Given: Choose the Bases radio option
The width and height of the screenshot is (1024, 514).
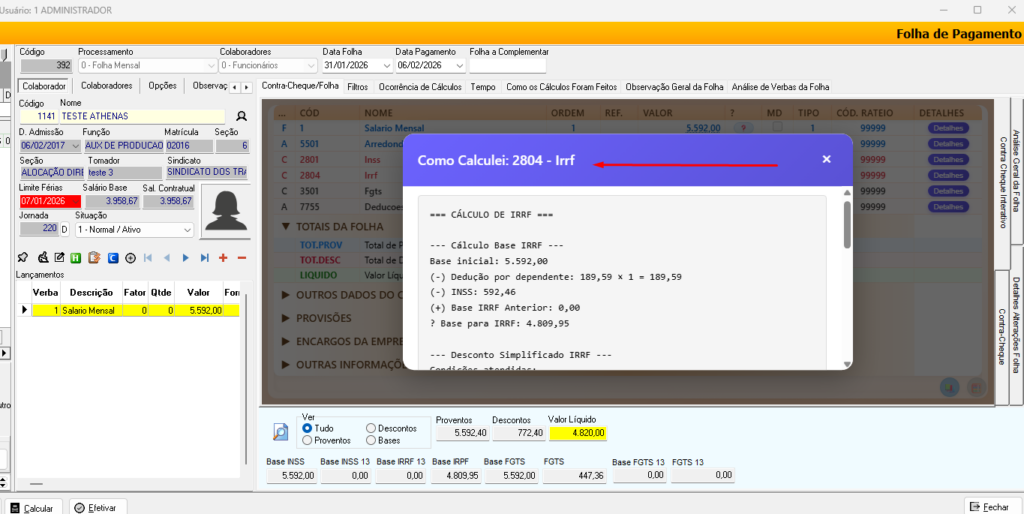Looking at the screenshot, I should [x=371, y=440].
